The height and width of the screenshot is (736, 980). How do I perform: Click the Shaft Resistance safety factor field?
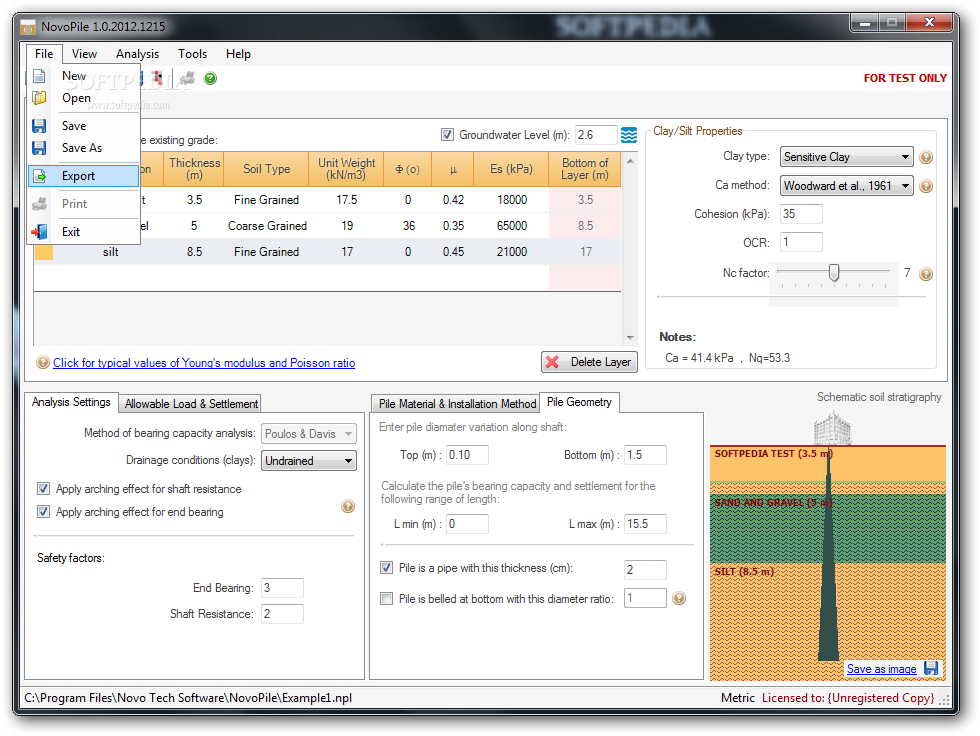click(x=282, y=614)
